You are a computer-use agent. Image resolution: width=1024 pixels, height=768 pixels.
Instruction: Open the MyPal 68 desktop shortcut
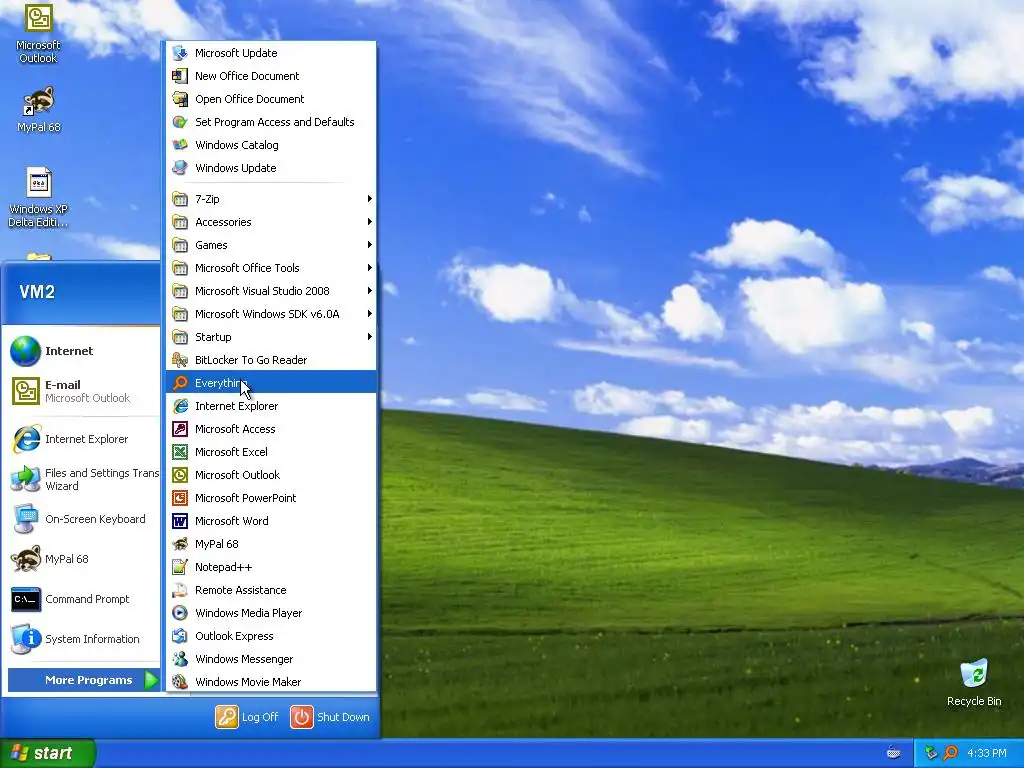coord(39,110)
